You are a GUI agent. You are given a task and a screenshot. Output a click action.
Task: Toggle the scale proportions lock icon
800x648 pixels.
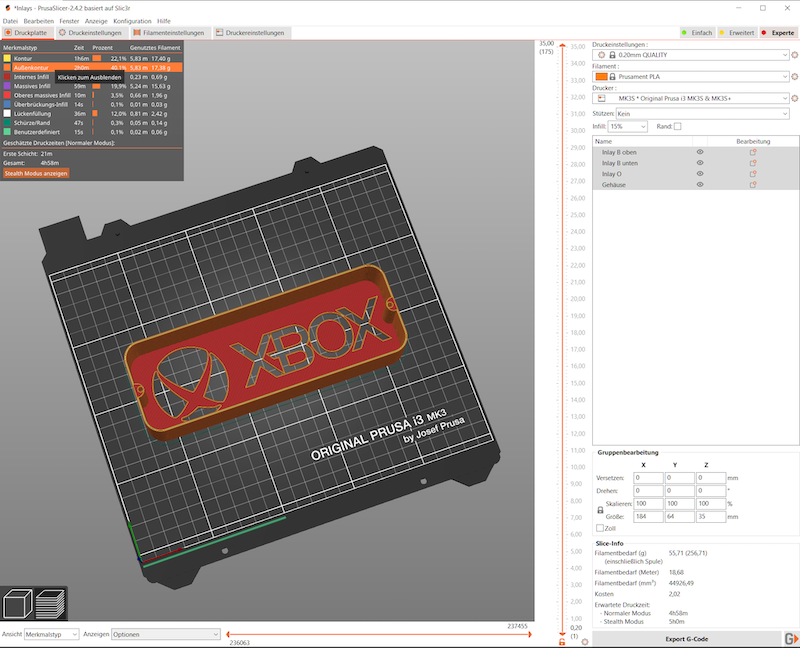tap(600, 510)
